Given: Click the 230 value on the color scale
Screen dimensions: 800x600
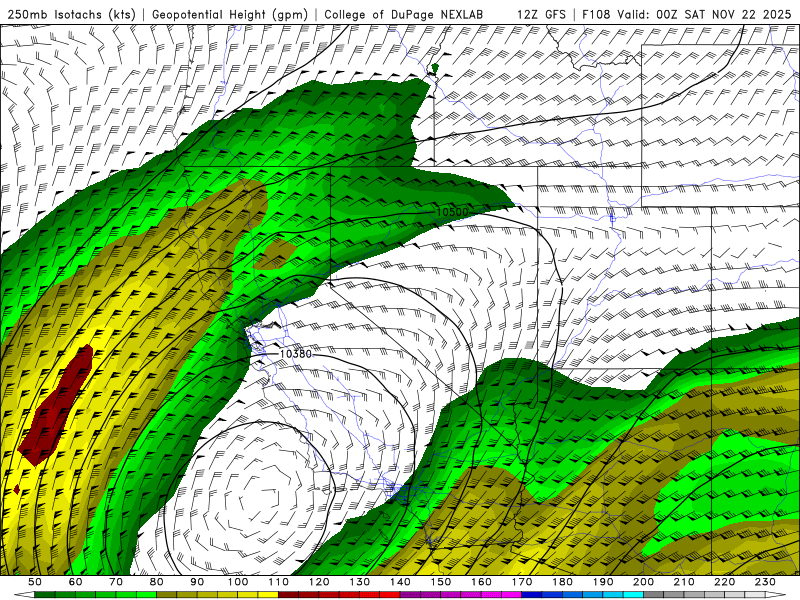Looking at the screenshot, I should click(765, 582).
